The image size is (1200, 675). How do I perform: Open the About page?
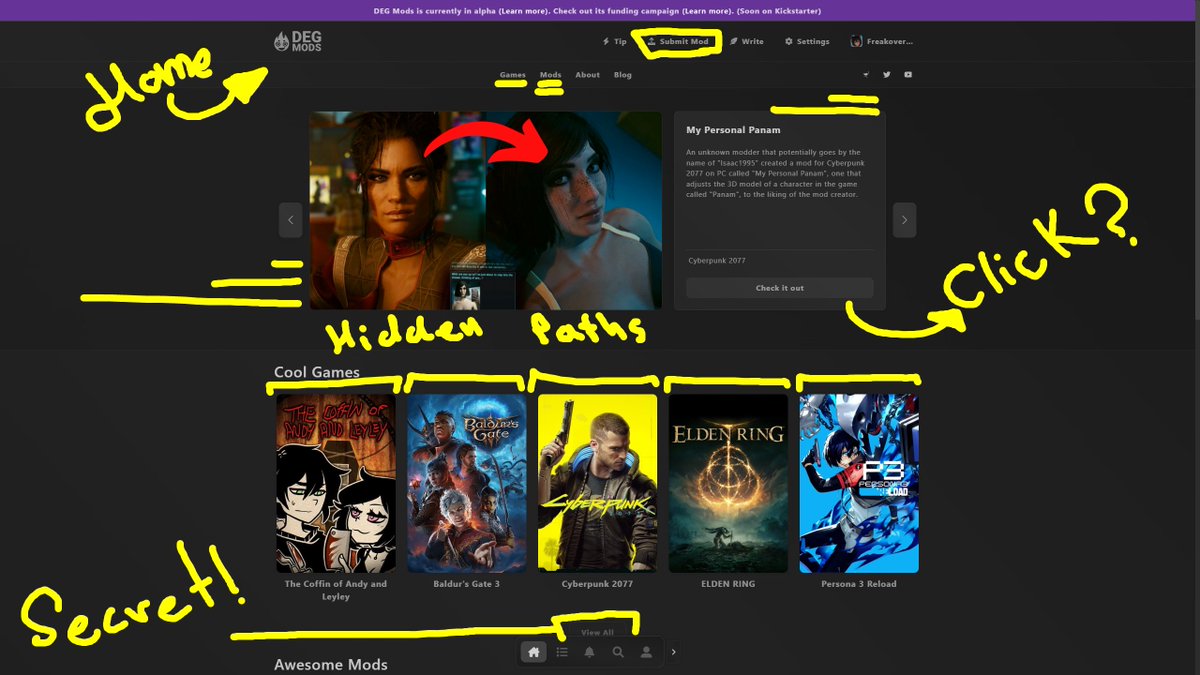pyautogui.click(x=588, y=75)
